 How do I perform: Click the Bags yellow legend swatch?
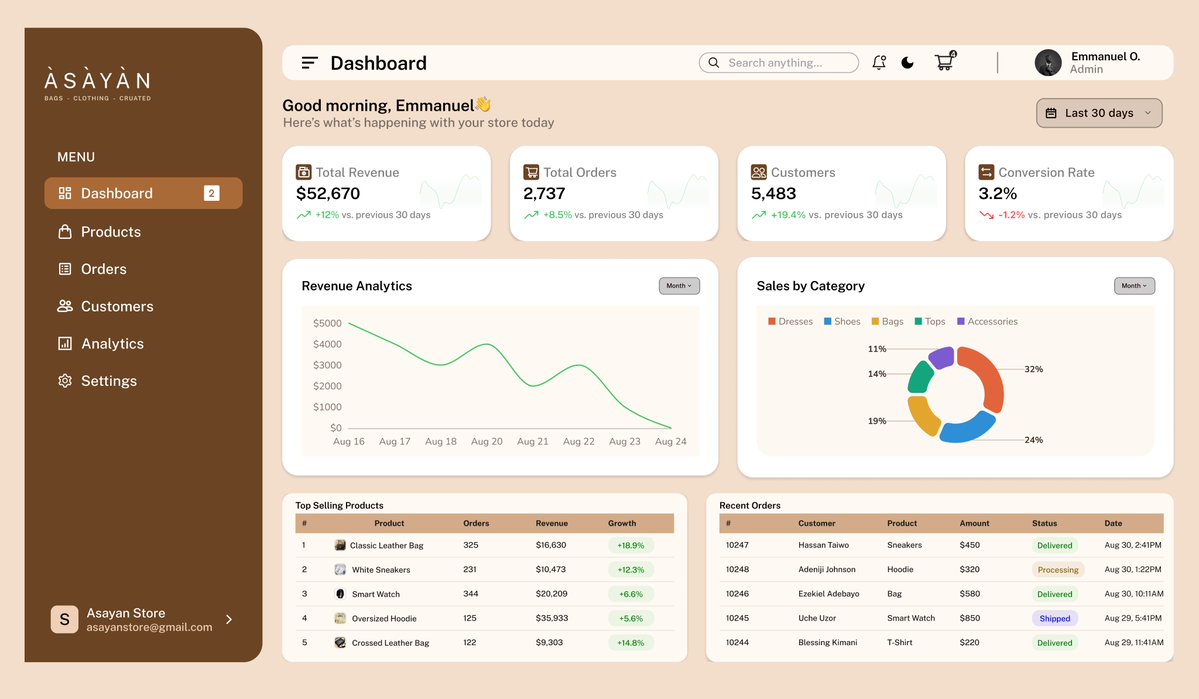tap(875, 321)
